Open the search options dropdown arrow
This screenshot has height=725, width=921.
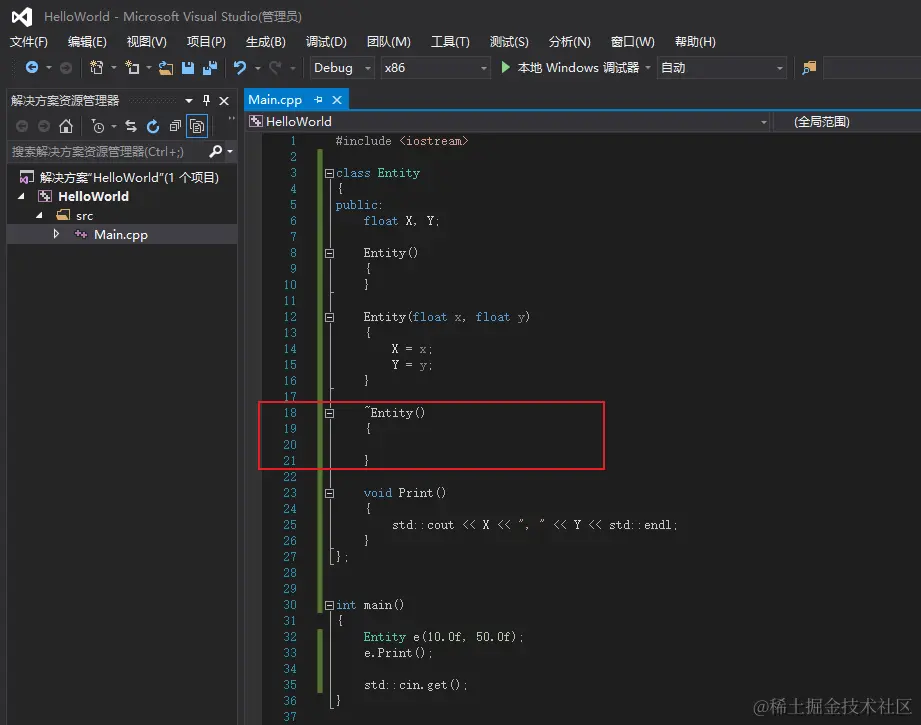click(230, 152)
